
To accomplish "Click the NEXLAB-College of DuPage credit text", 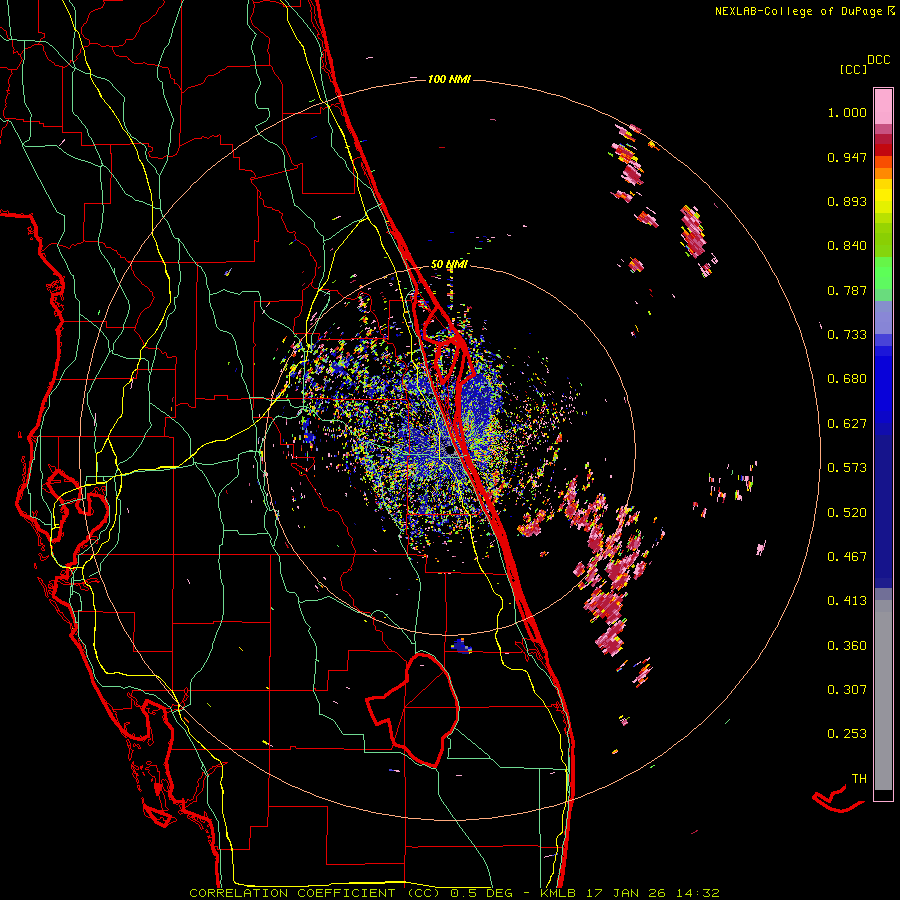I will pyautogui.click(x=798, y=11).
